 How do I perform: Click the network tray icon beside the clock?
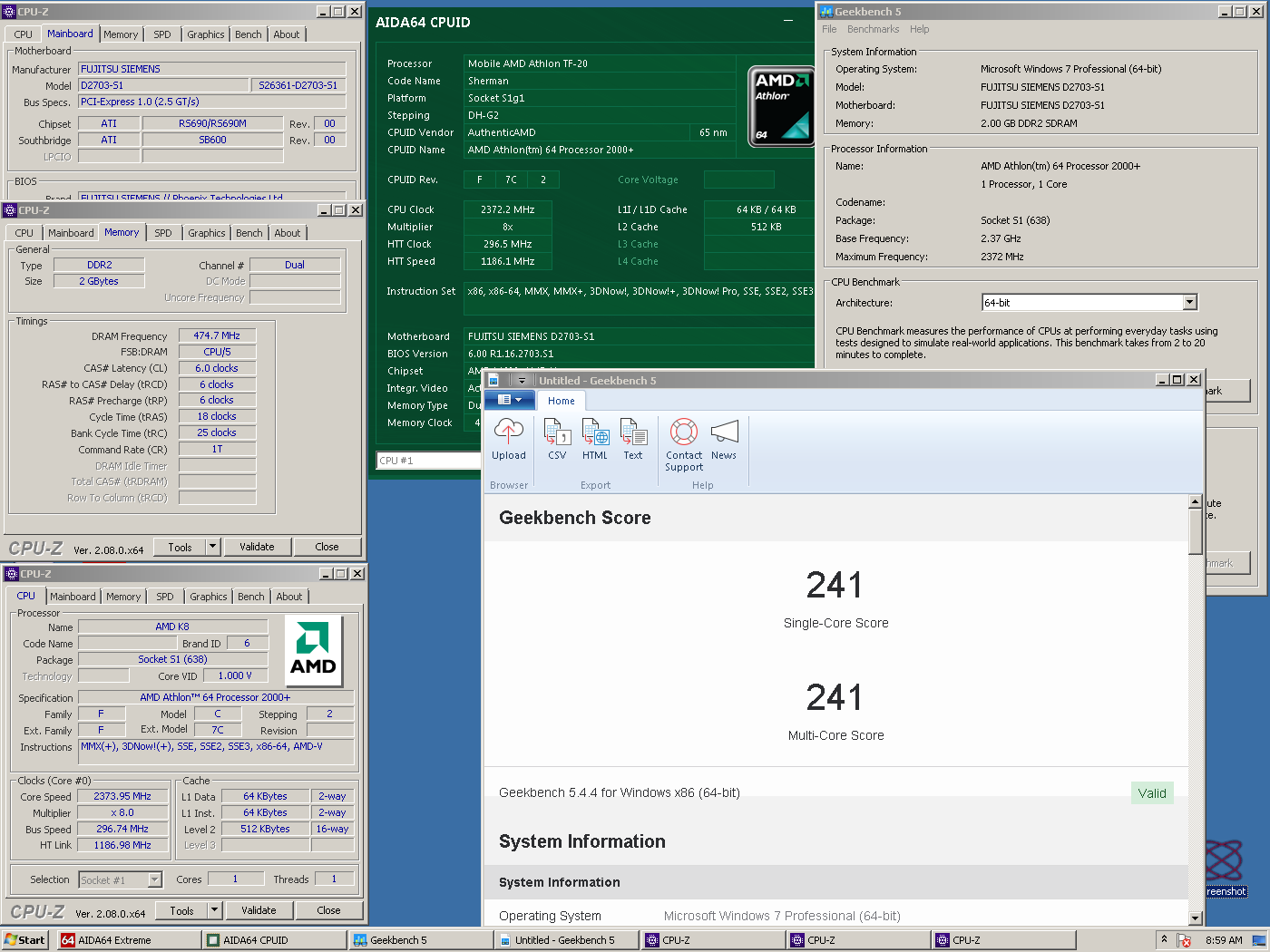point(1258,940)
